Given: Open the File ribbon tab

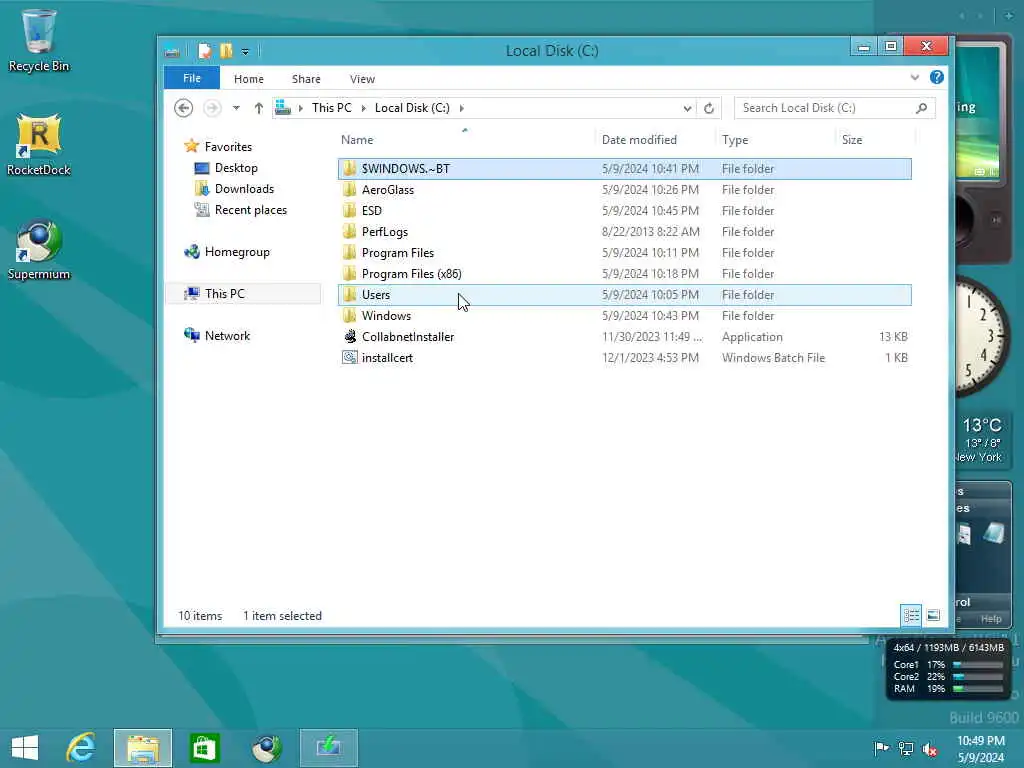Looking at the screenshot, I should click(x=192, y=78).
